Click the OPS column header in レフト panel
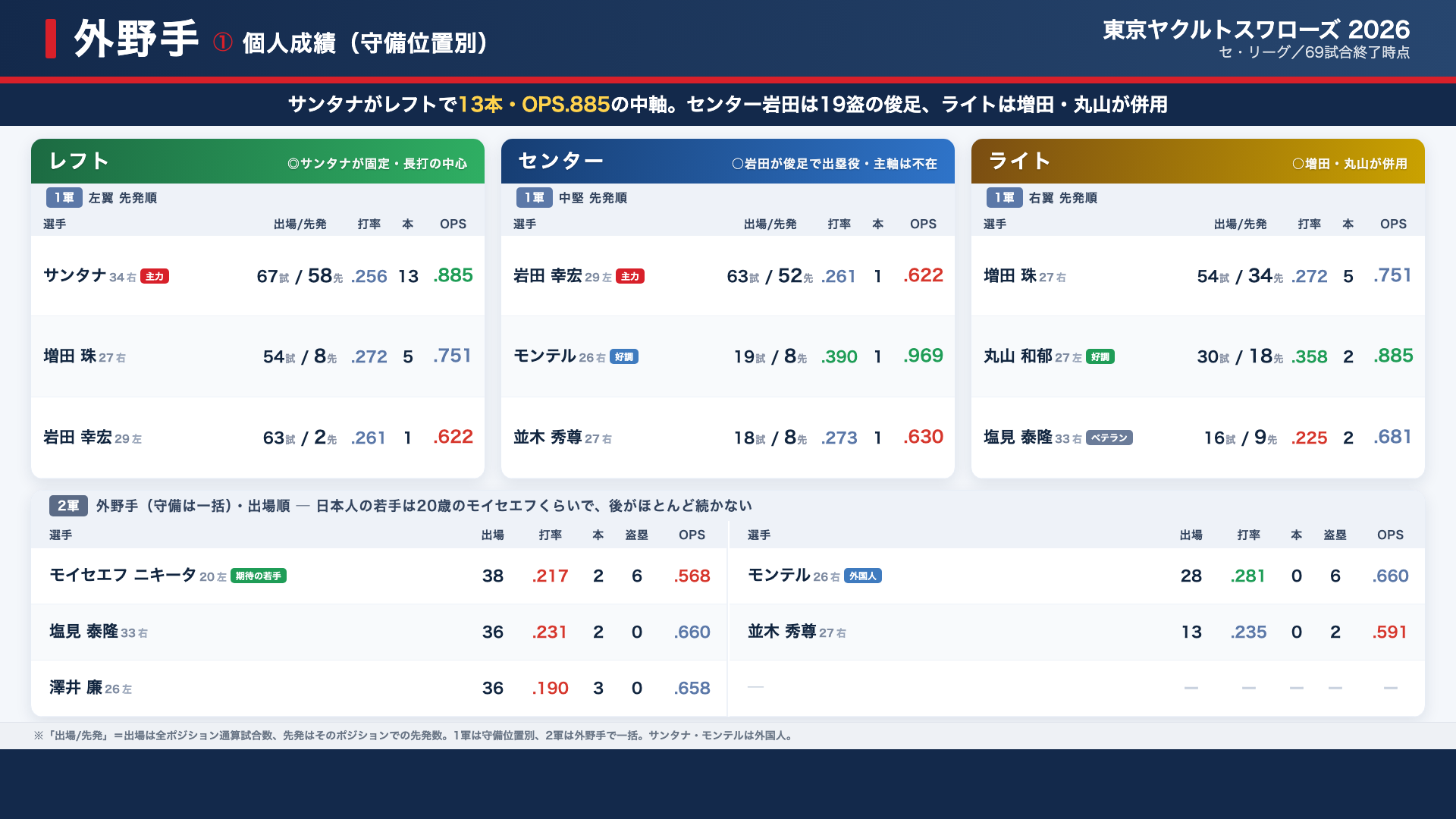This screenshot has height=819, width=1456. [x=453, y=224]
